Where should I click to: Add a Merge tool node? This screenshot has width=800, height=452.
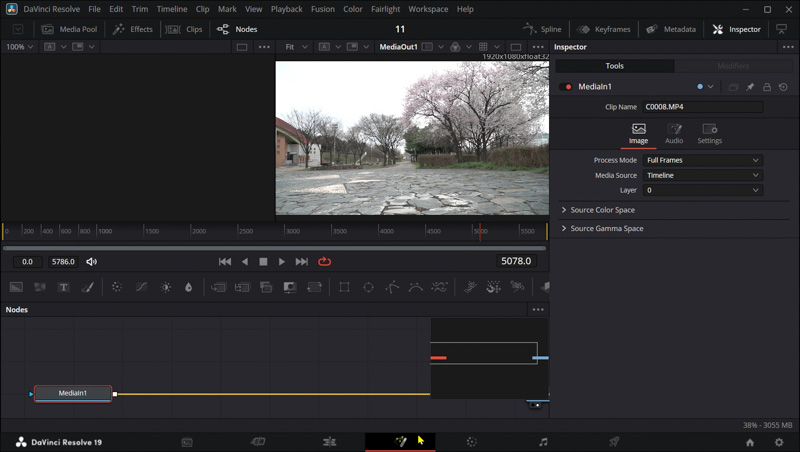218,287
